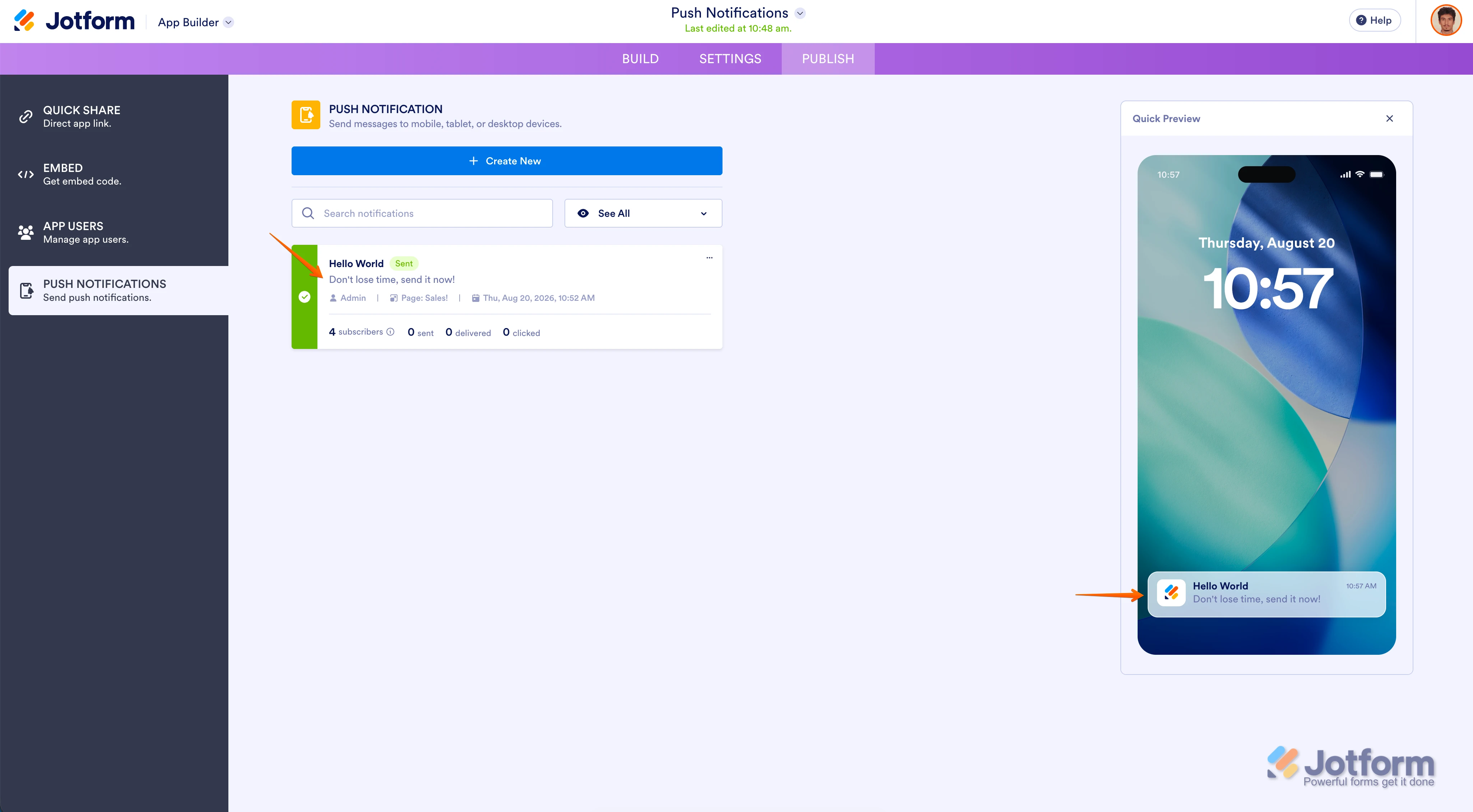Click the 0 delivered statistic
Viewport: 1473px width, 812px height.
tap(468, 332)
